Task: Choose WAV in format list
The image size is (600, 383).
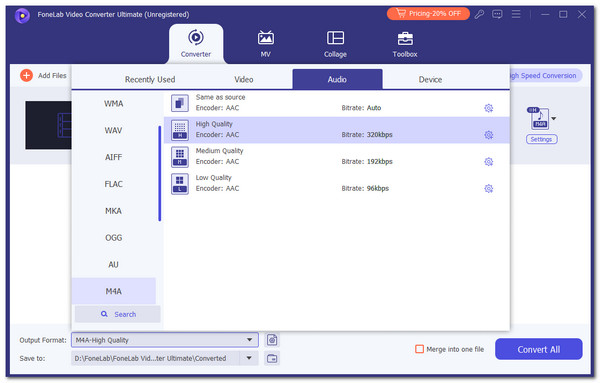Action: tap(114, 130)
